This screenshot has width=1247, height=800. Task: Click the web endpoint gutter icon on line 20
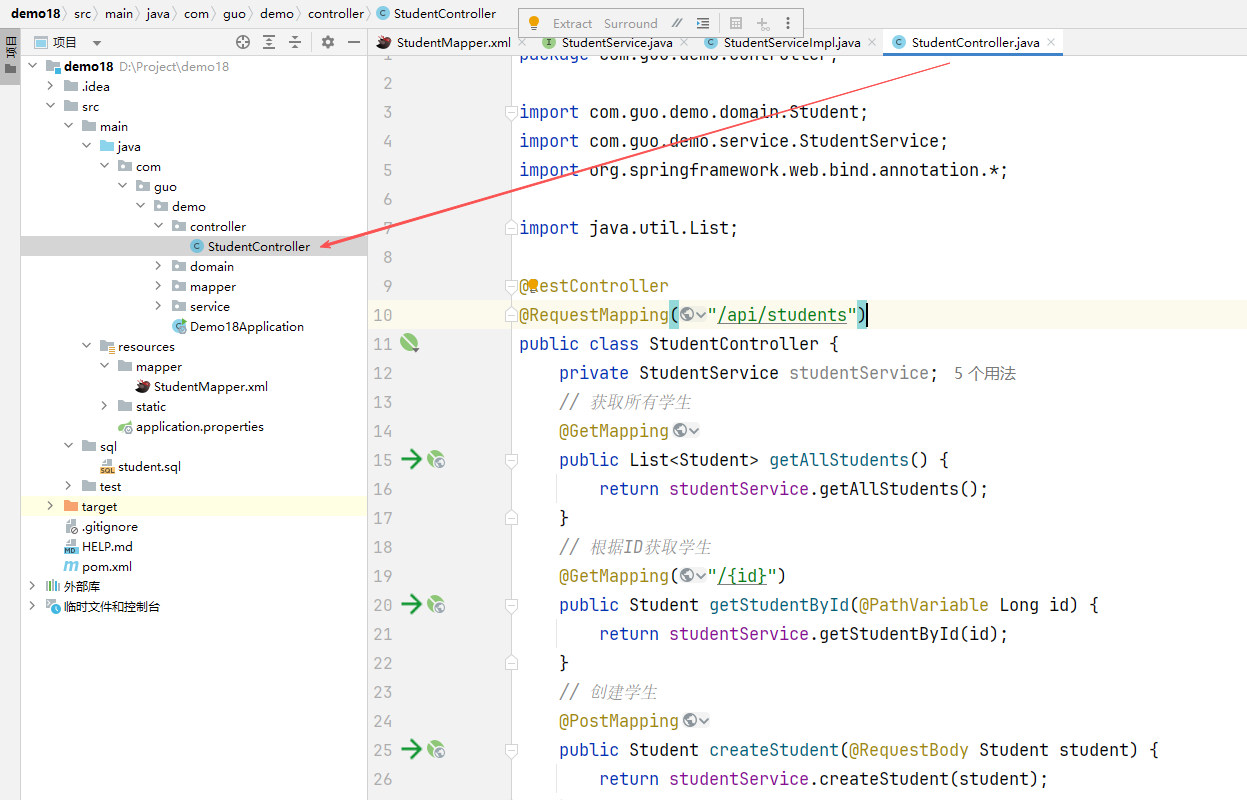tap(436, 605)
